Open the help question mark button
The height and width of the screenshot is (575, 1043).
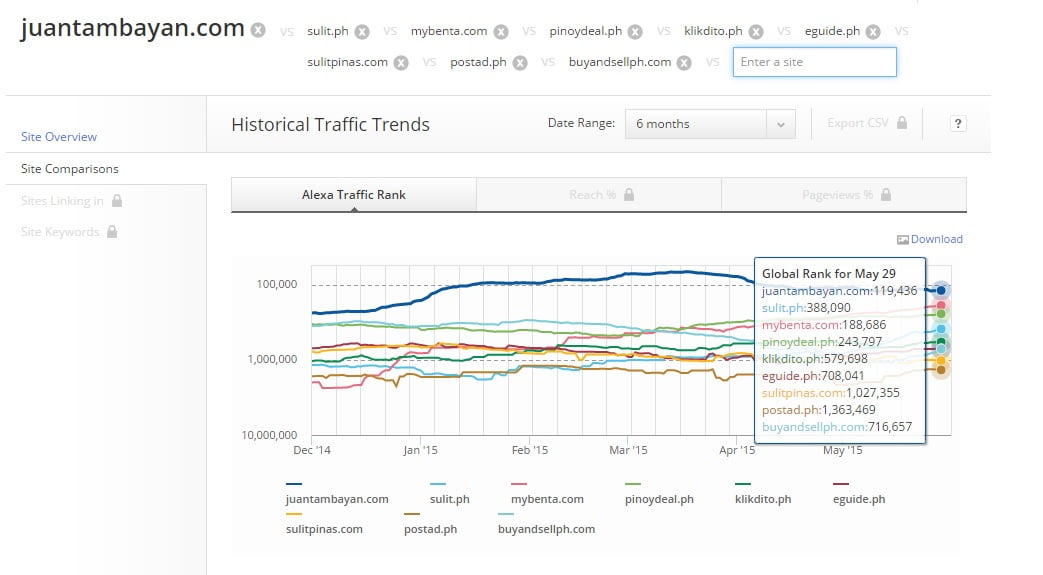(x=958, y=123)
